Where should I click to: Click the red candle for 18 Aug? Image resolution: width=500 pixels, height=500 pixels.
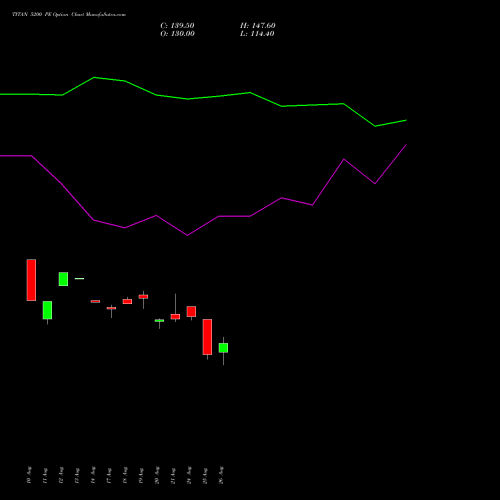(127, 301)
